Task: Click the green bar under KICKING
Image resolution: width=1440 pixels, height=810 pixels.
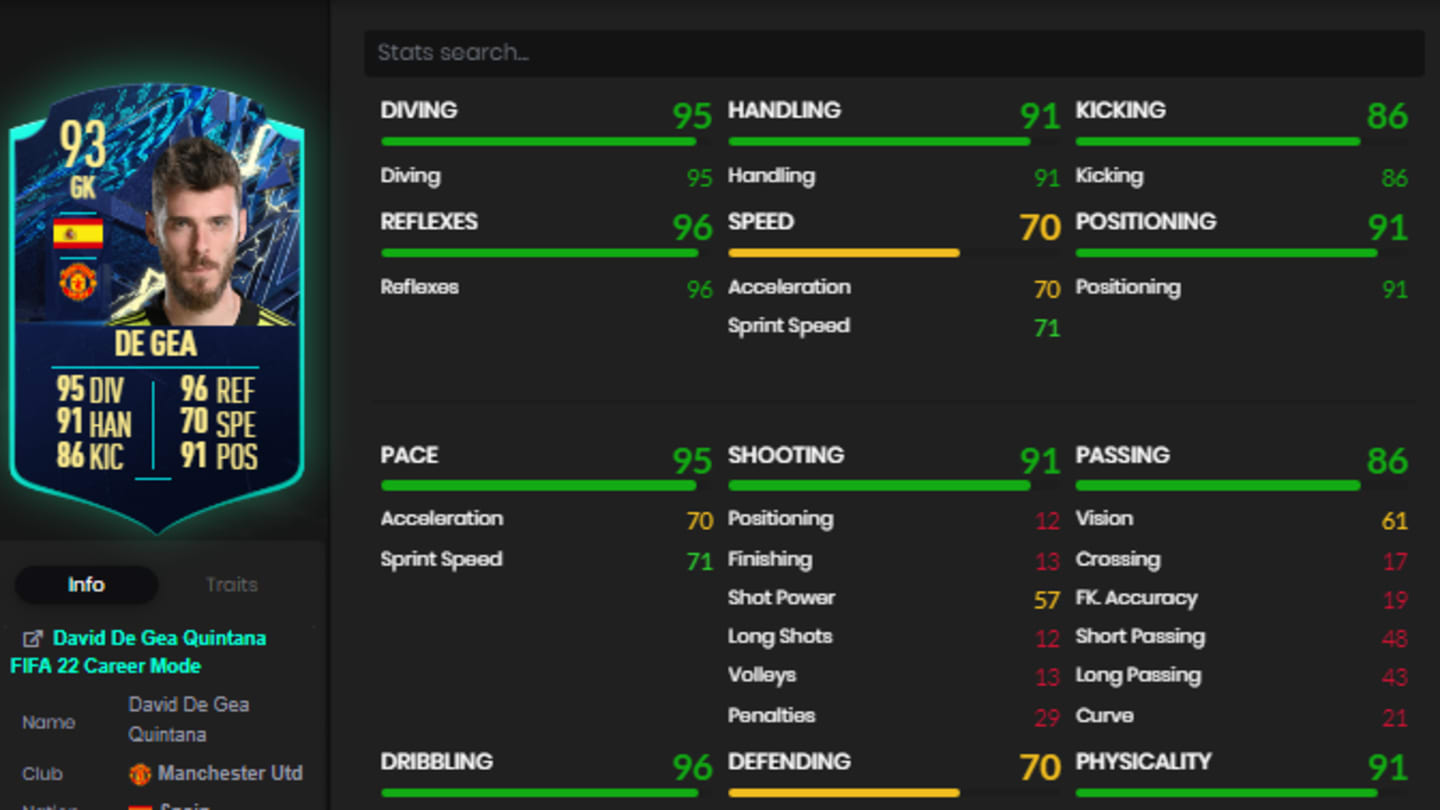Action: coord(1217,142)
